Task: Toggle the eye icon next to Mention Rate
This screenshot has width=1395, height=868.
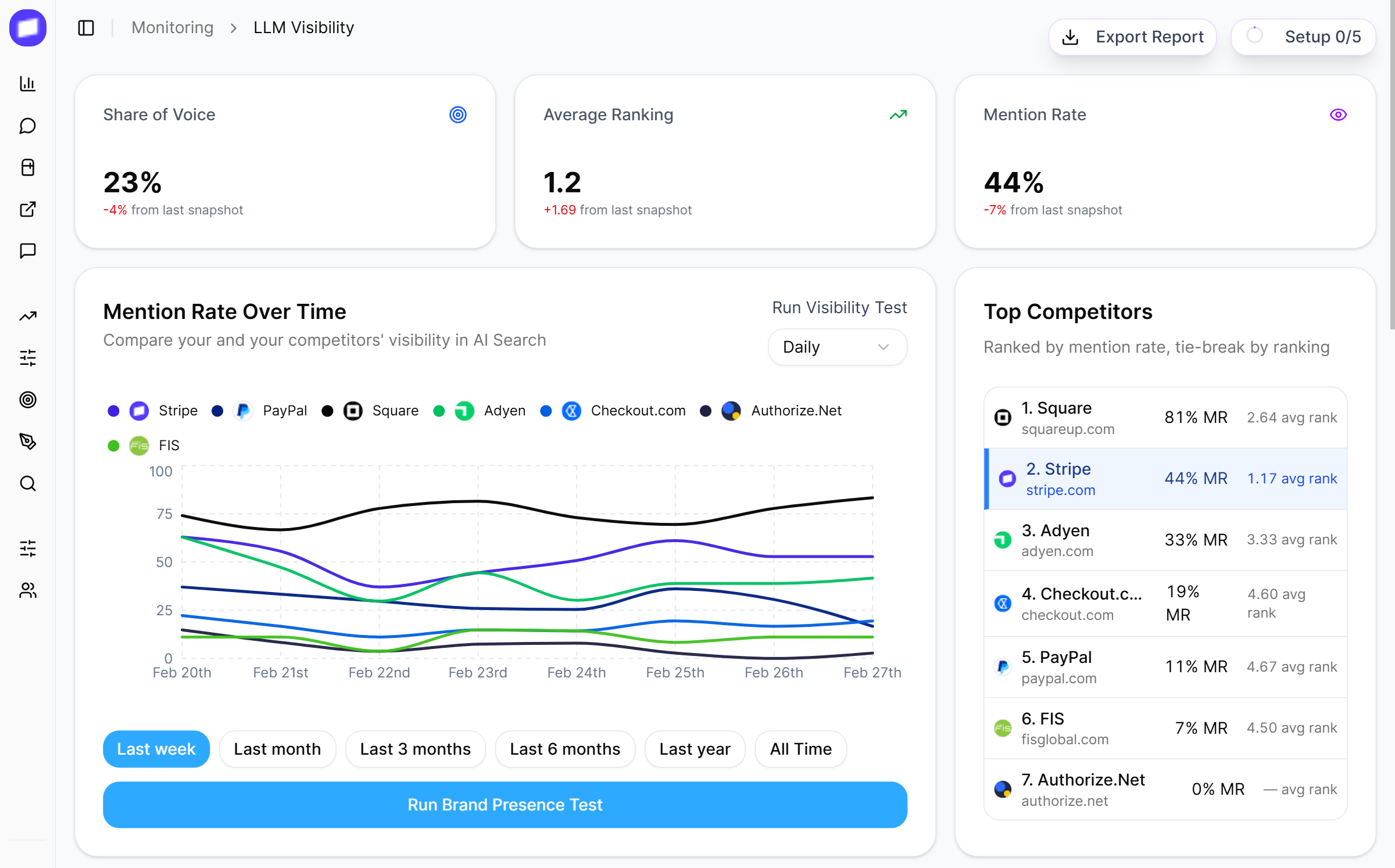Action: click(1339, 114)
